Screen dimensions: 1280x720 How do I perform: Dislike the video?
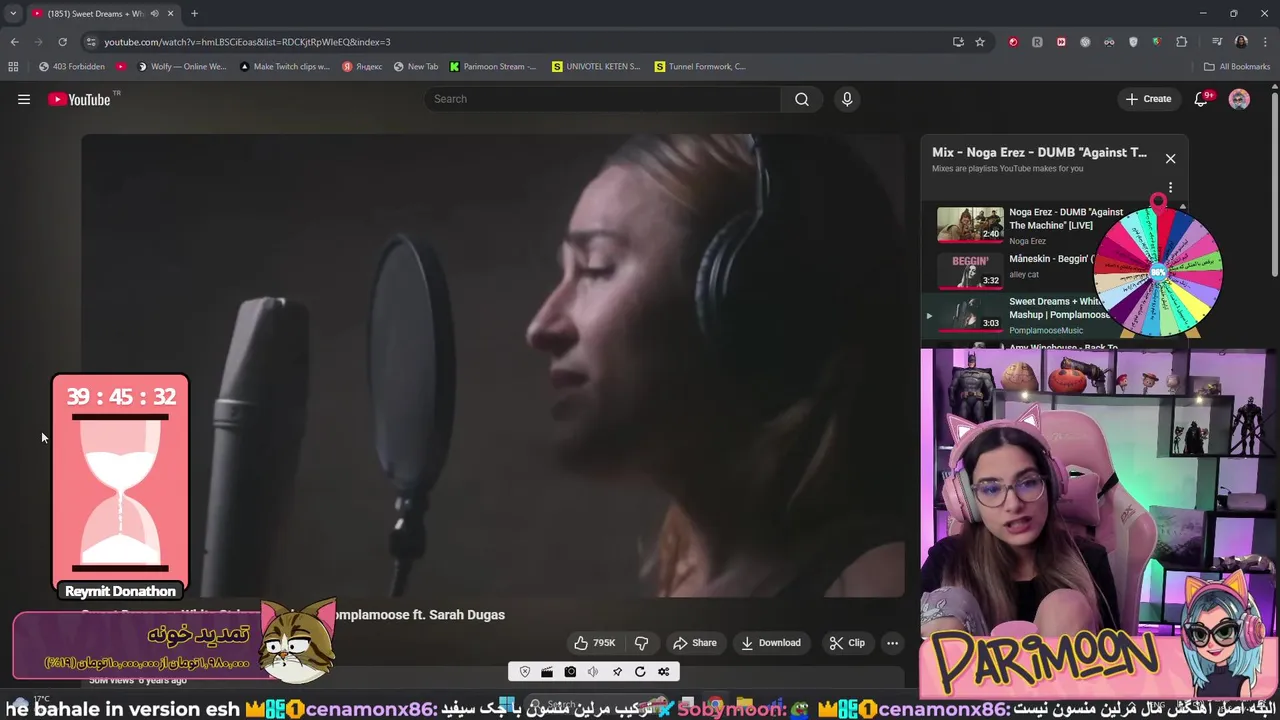(642, 643)
